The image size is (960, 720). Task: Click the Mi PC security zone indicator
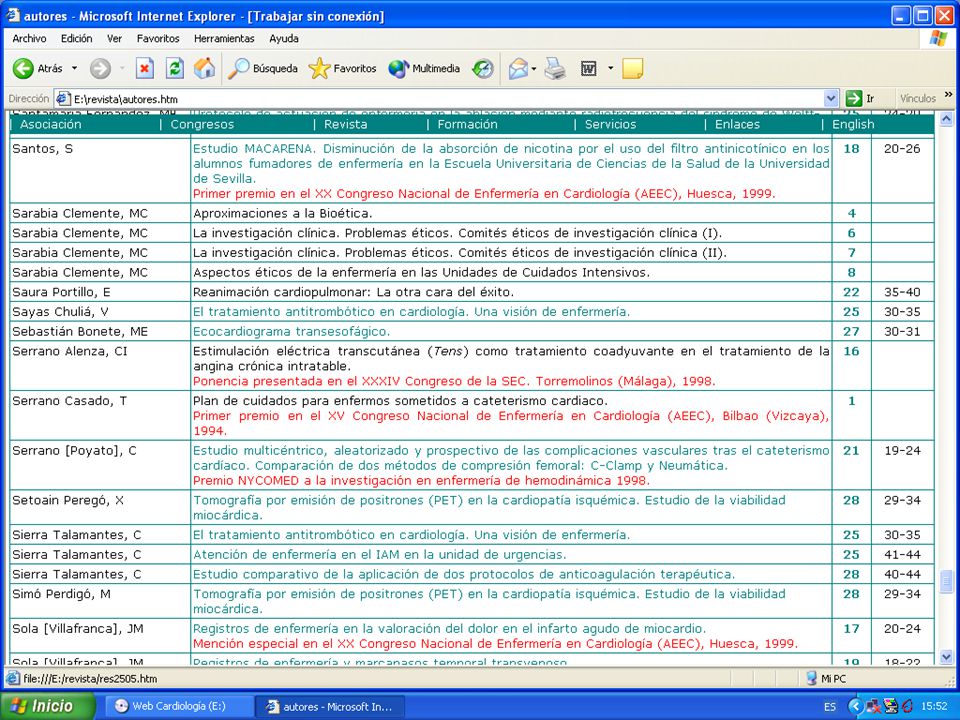coord(826,678)
